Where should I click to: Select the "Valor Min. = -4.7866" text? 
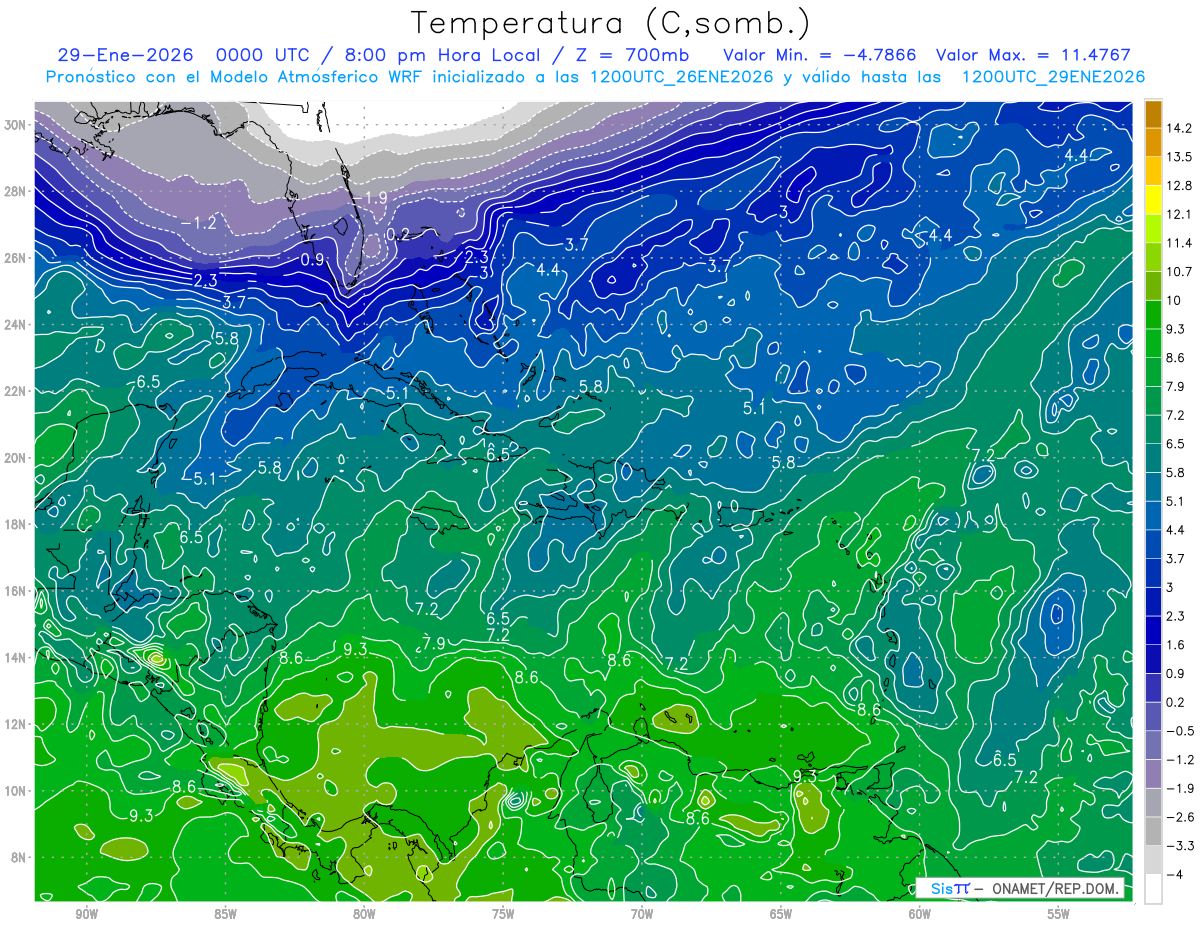(x=819, y=55)
